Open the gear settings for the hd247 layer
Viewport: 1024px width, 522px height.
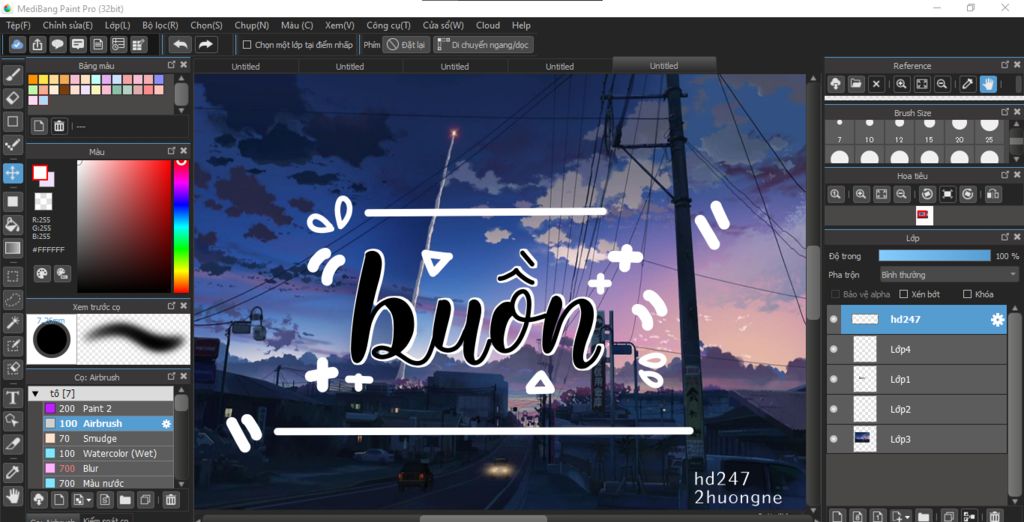click(x=997, y=319)
